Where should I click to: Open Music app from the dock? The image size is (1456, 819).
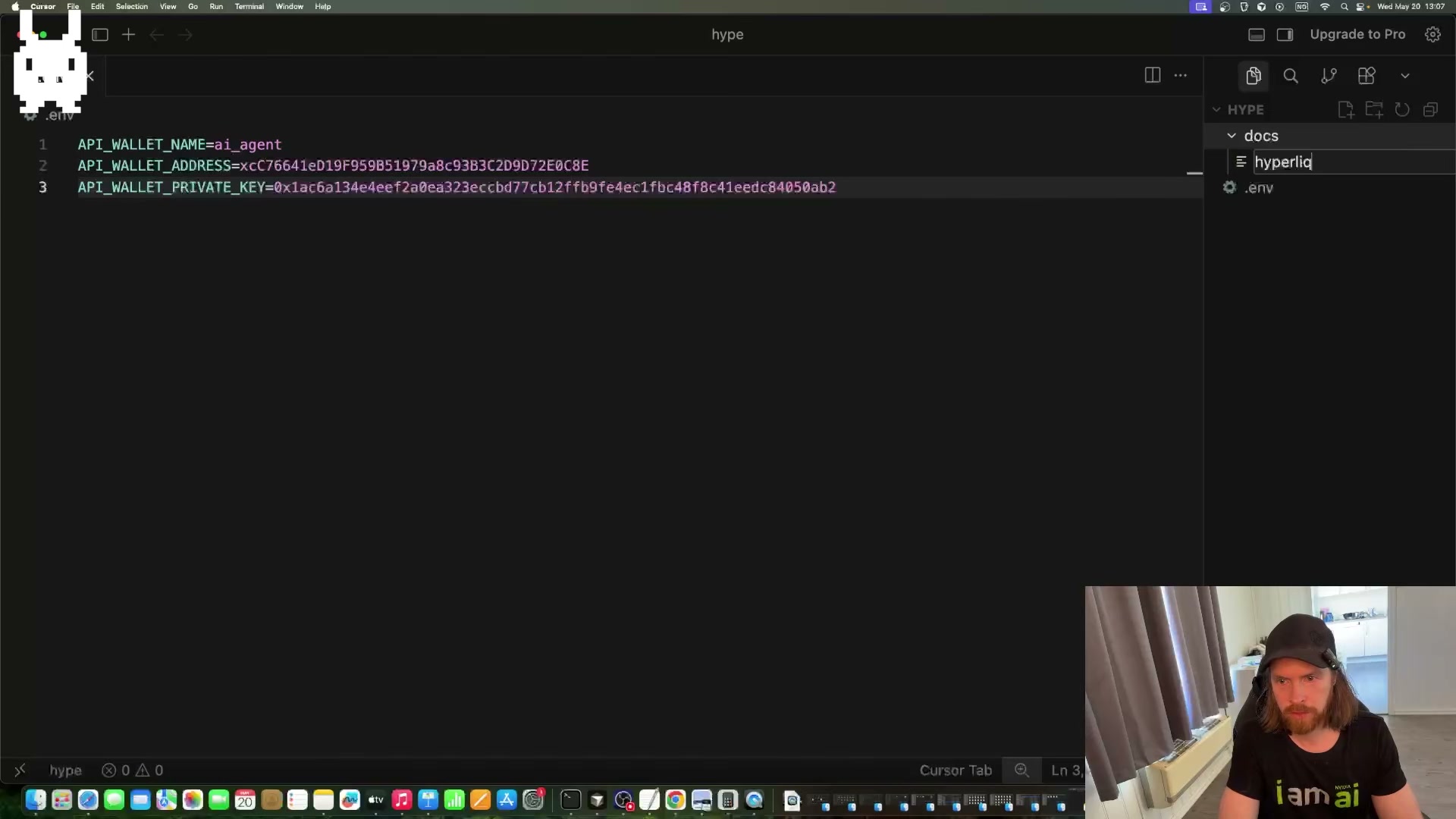[x=402, y=800]
